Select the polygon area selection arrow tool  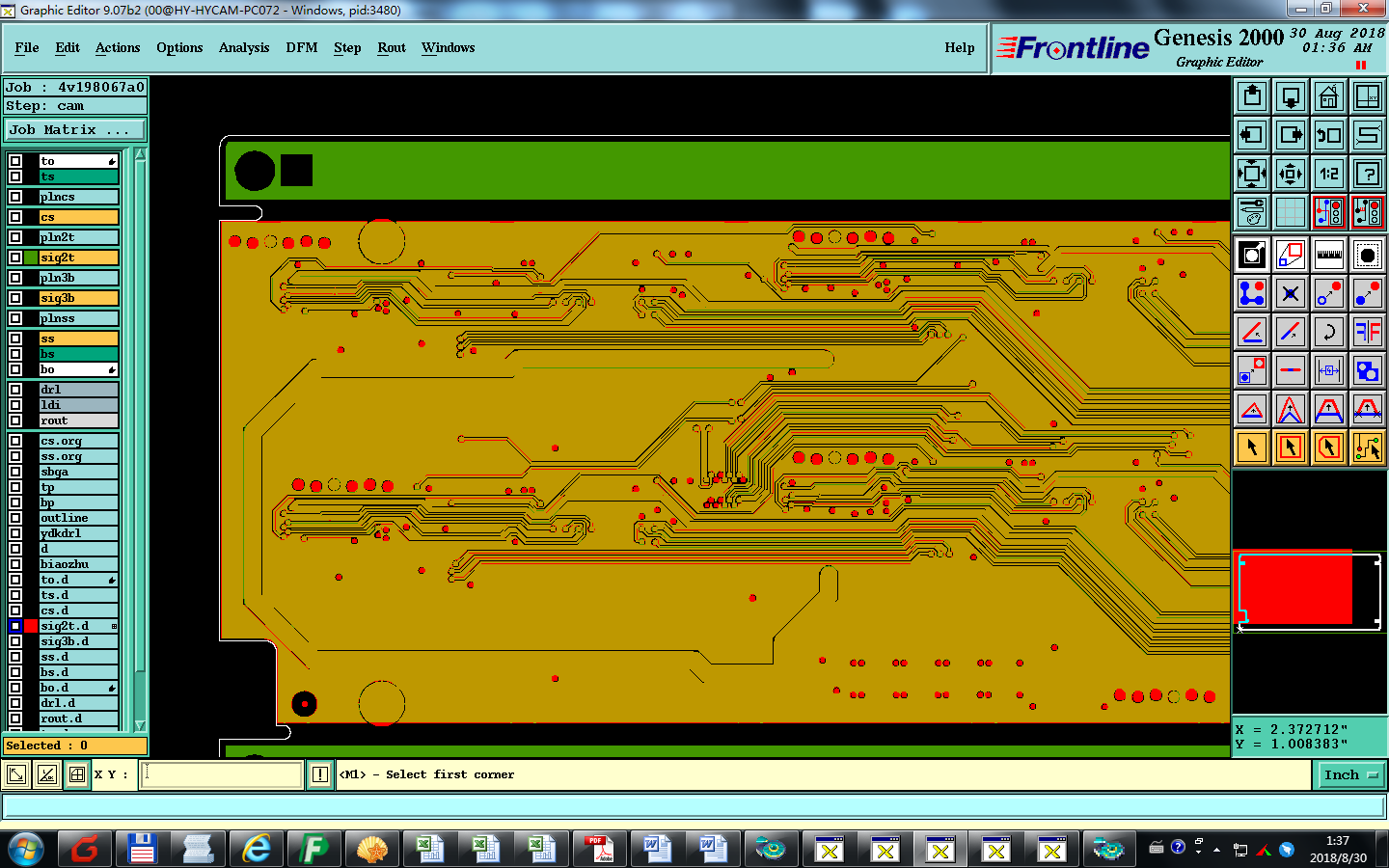tap(1329, 448)
